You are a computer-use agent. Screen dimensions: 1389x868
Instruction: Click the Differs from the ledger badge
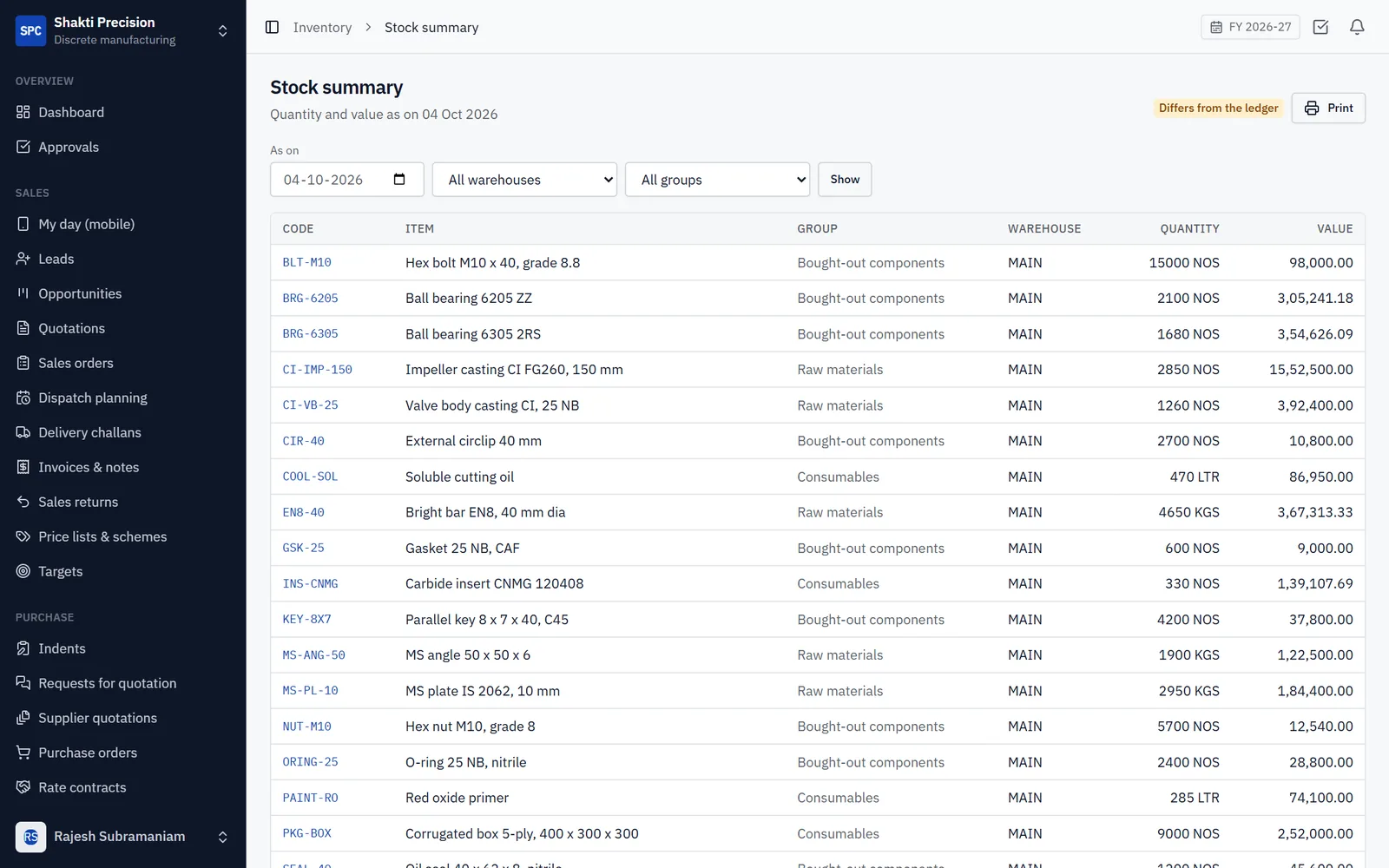[x=1218, y=108]
